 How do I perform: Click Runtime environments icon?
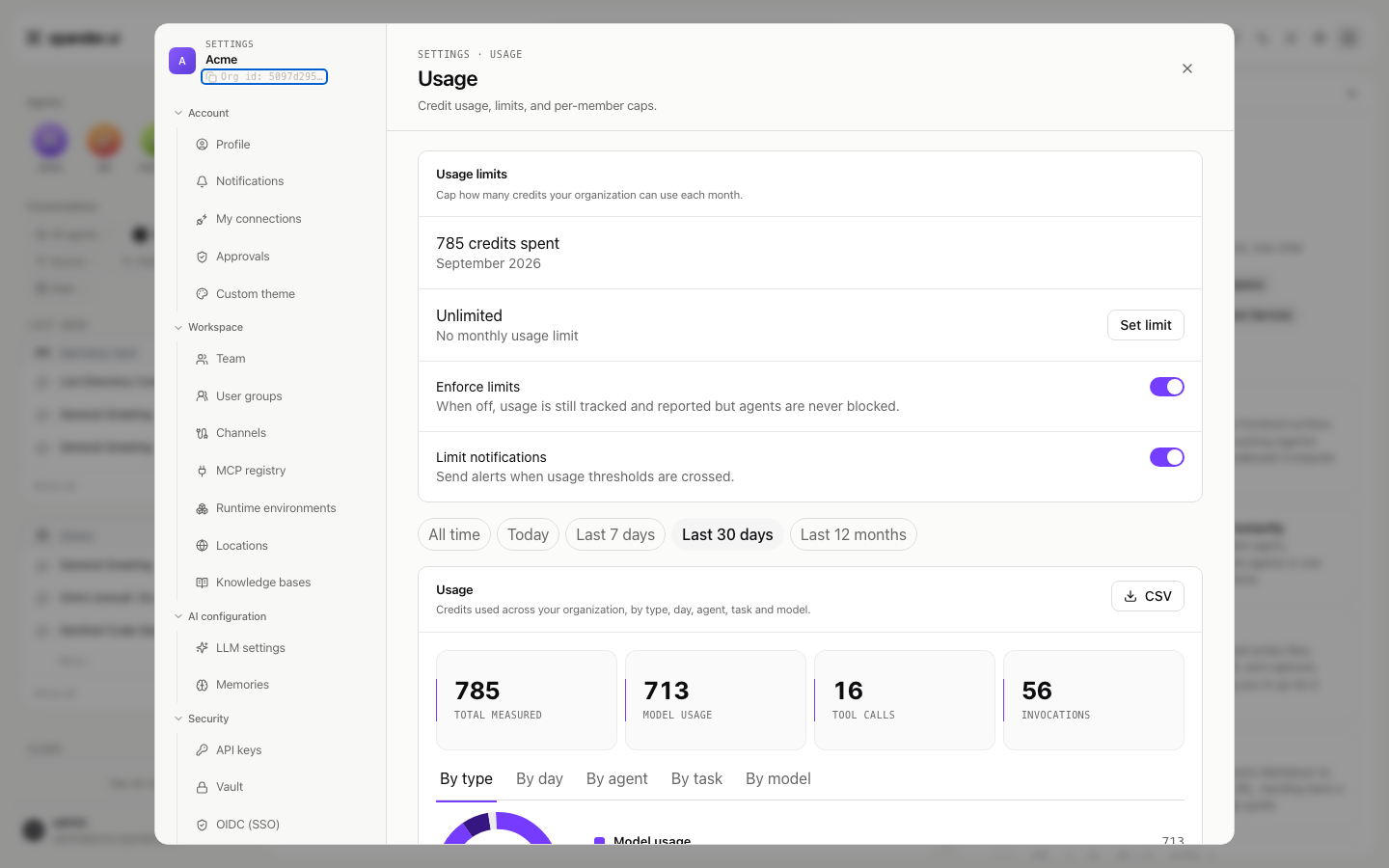click(x=202, y=508)
